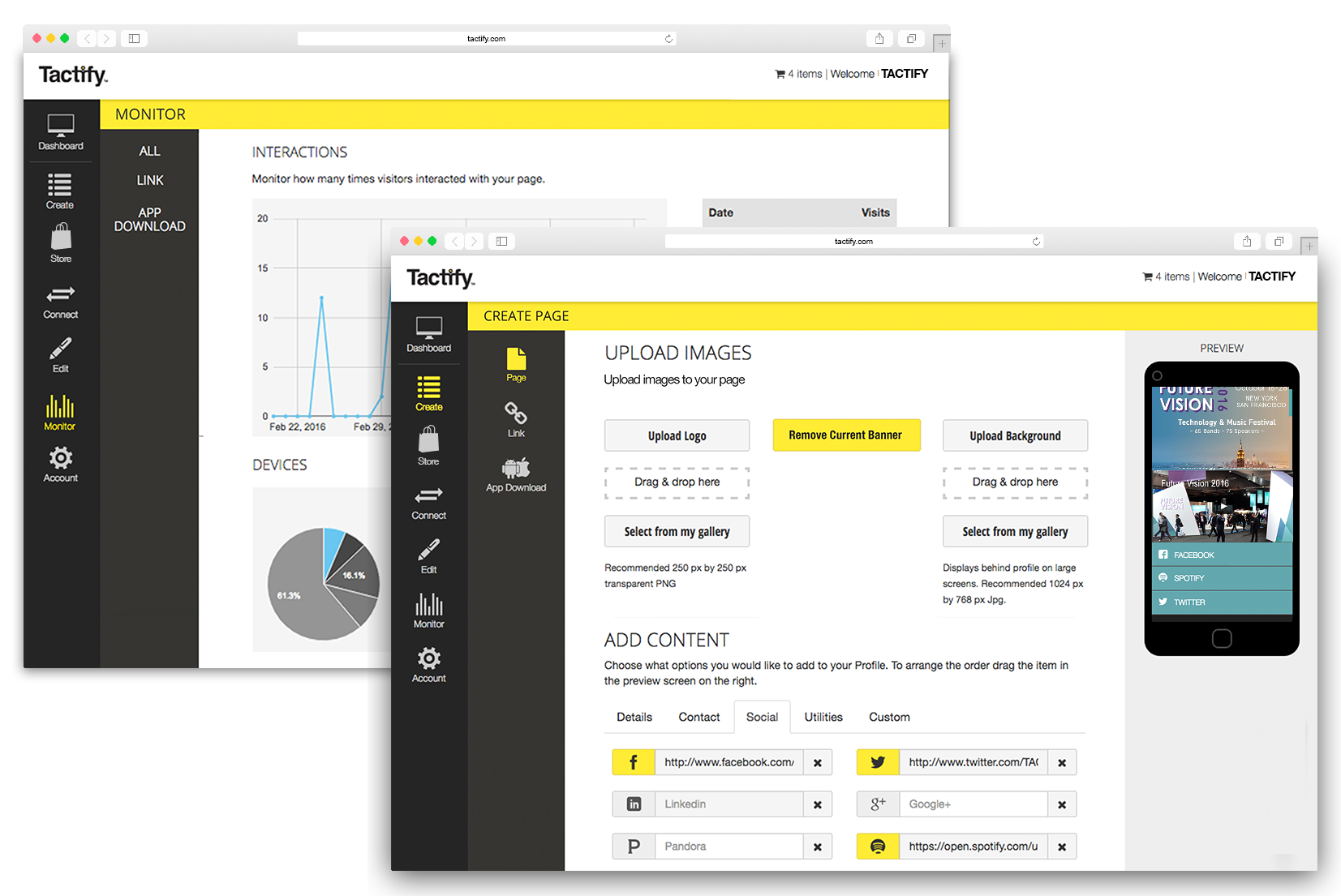Click the Tactify logo in back window
This screenshot has width=1341, height=896.
pos(73,75)
